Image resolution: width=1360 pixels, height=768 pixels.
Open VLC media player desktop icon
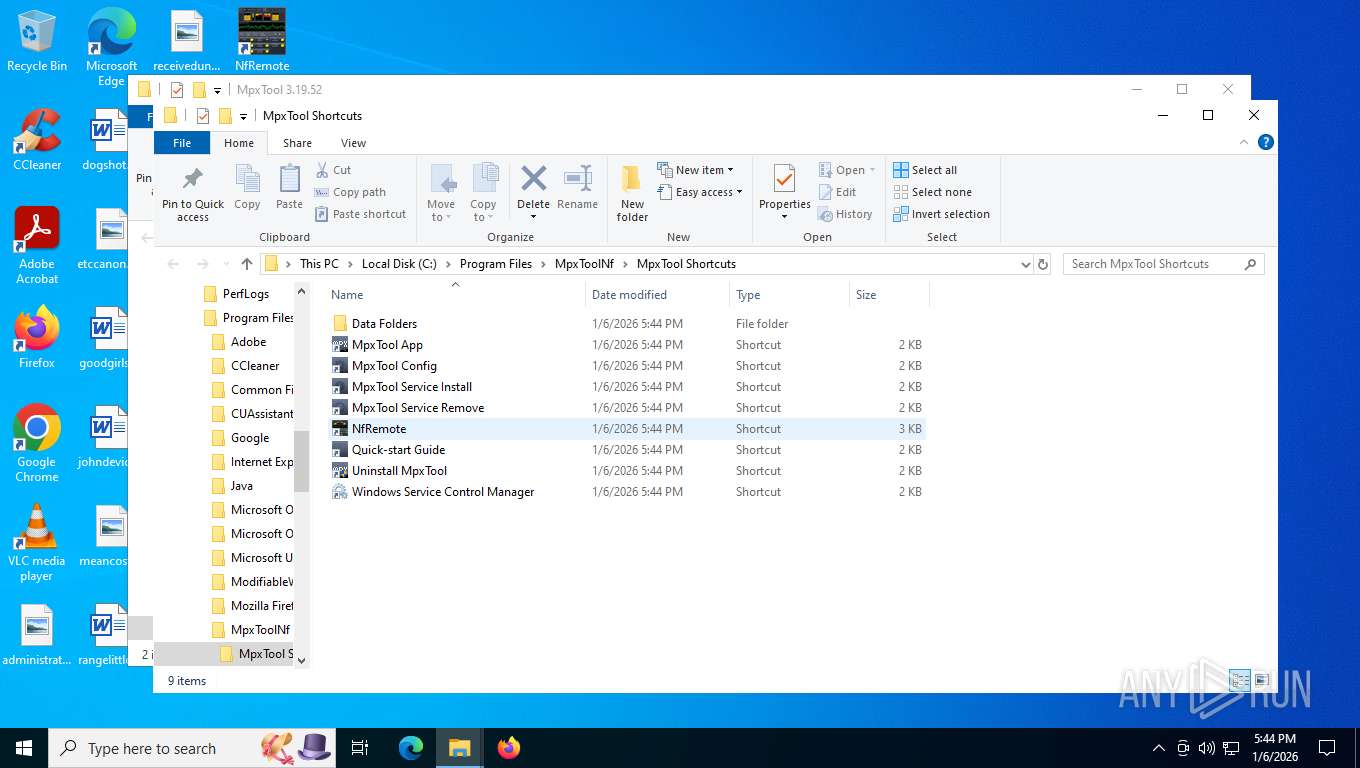[37, 543]
